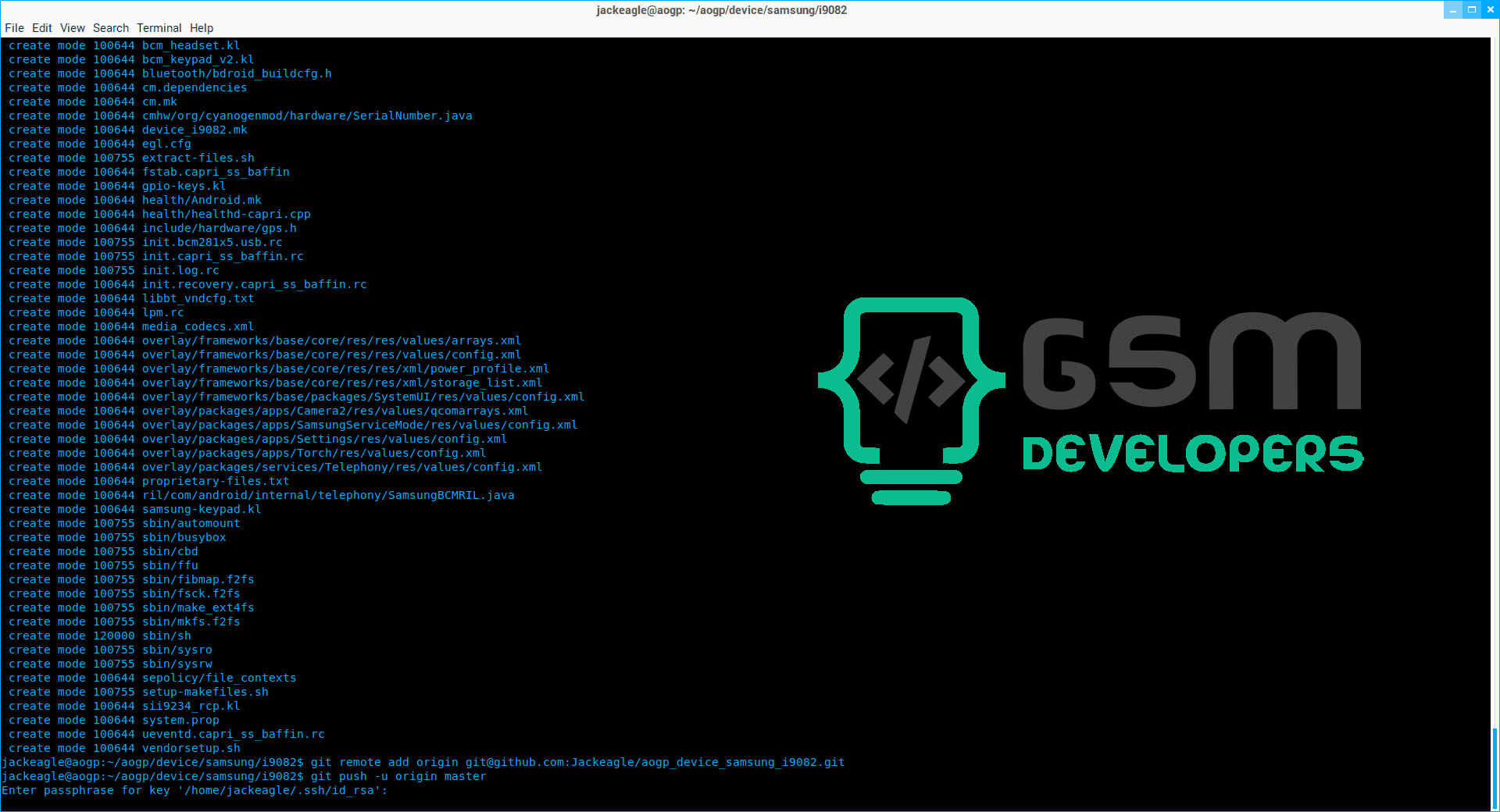Select the line with init.bcm281x5.usb.rc
Viewport: 1500px width, 812px height.
145,243
